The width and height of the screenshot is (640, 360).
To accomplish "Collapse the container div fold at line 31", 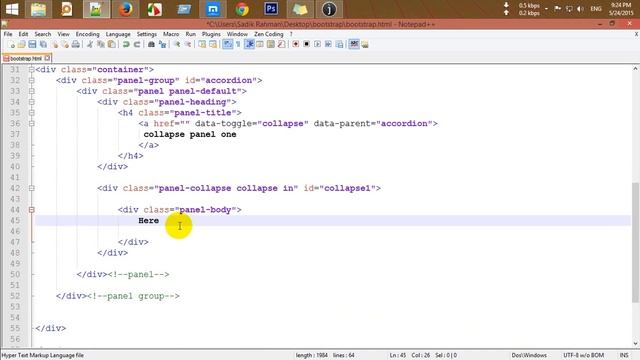I will (x=31, y=70).
